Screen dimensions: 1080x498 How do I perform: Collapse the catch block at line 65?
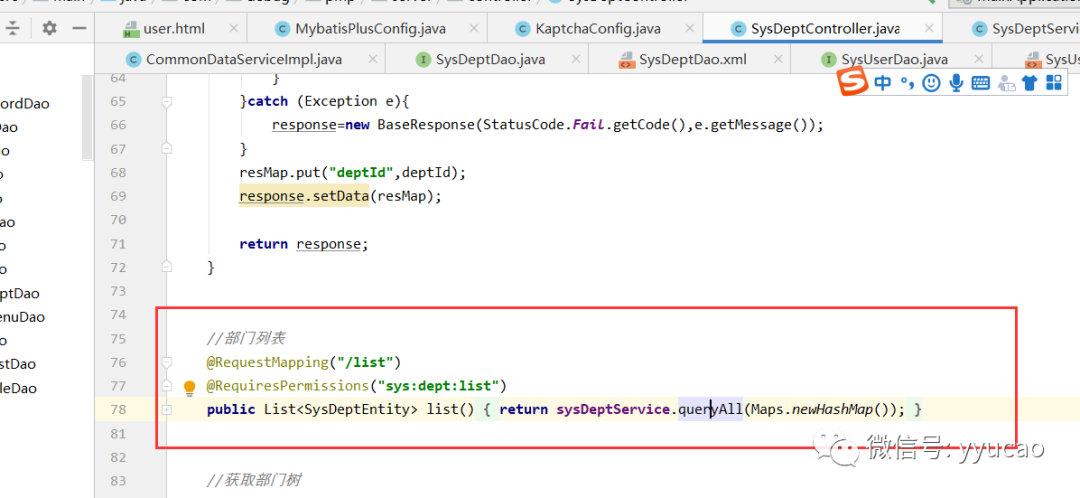167,101
